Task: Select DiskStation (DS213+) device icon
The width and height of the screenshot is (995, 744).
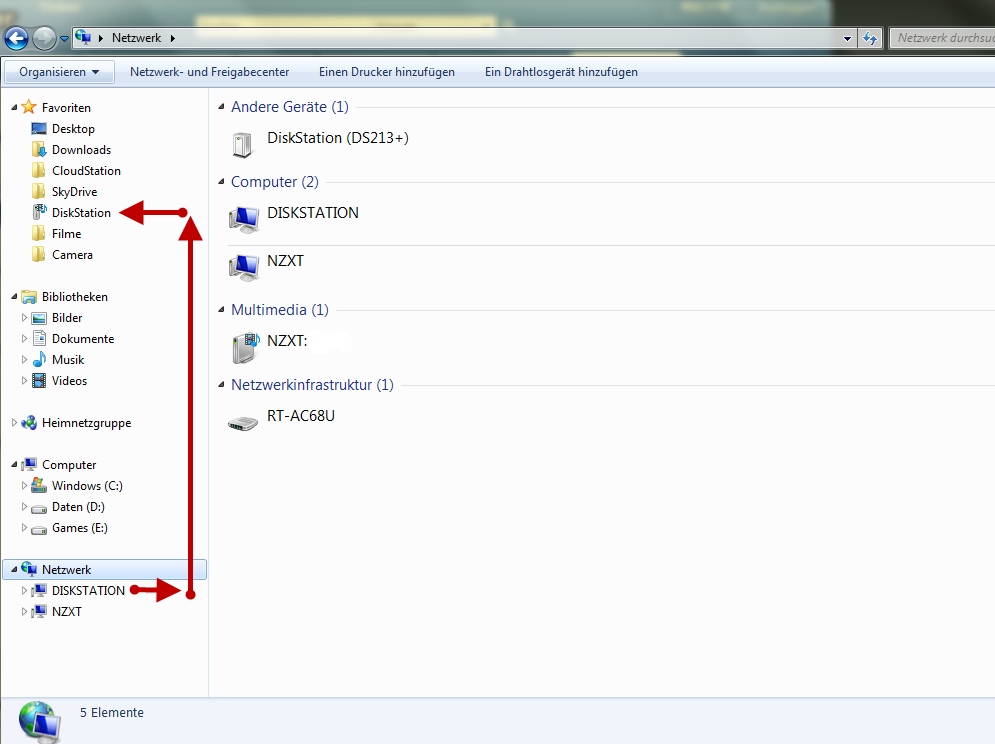Action: point(242,144)
